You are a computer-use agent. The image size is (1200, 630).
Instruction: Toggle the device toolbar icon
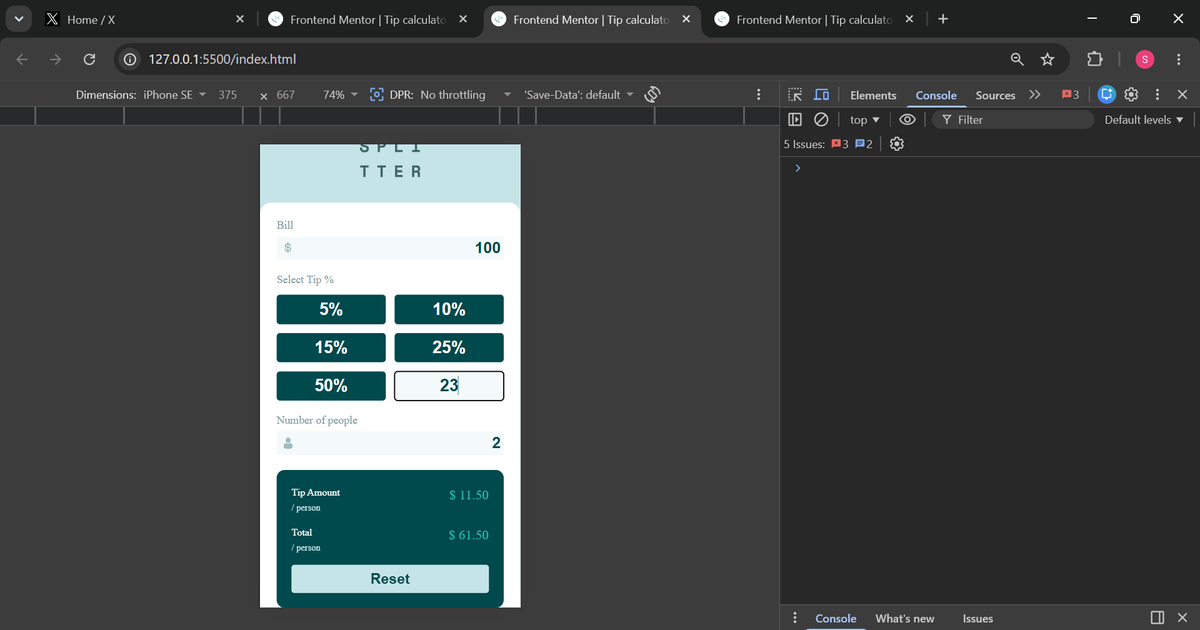pos(821,95)
